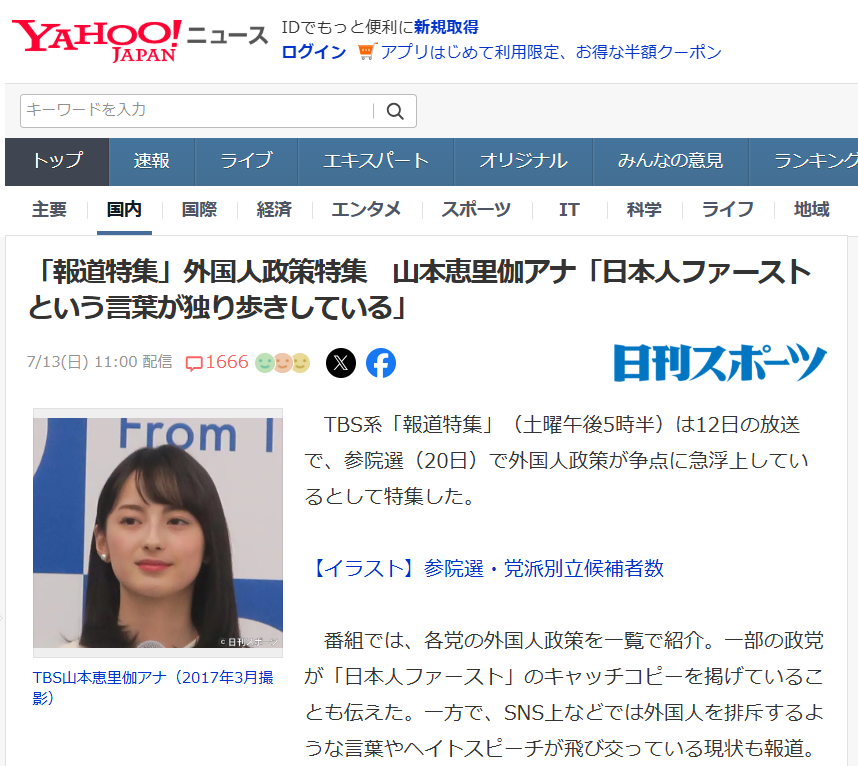The image size is (858, 766).
Task: Click the search magnifier icon
Action: [x=395, y=111]
